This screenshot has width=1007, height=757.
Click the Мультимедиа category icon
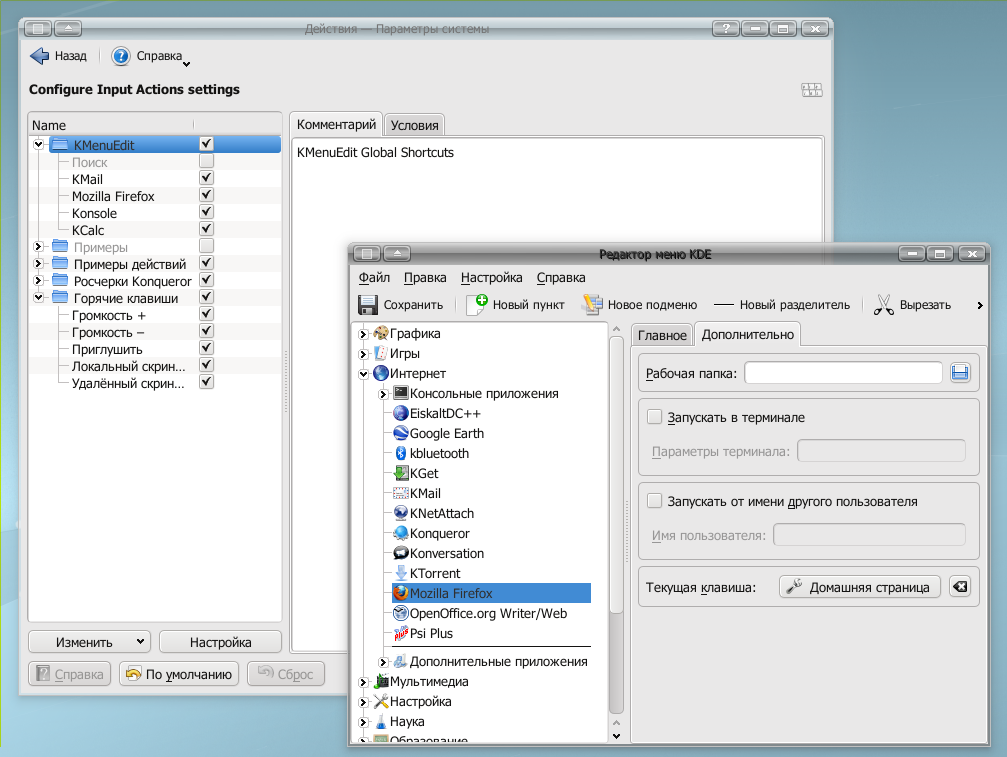pyautogui.click(x=381, y=681)
